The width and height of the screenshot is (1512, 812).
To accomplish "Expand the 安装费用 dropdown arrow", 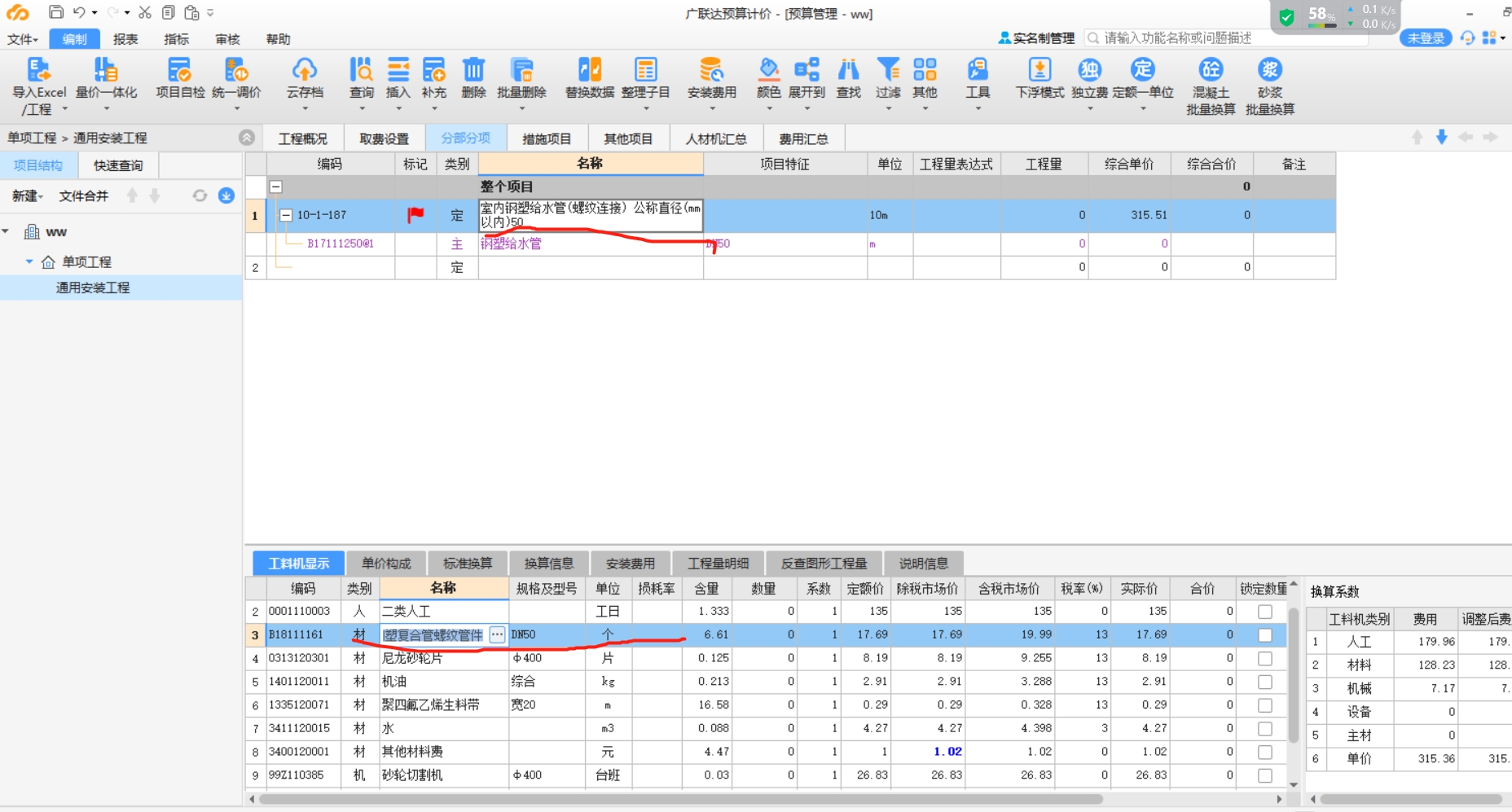I will click(x=712, y=109).
